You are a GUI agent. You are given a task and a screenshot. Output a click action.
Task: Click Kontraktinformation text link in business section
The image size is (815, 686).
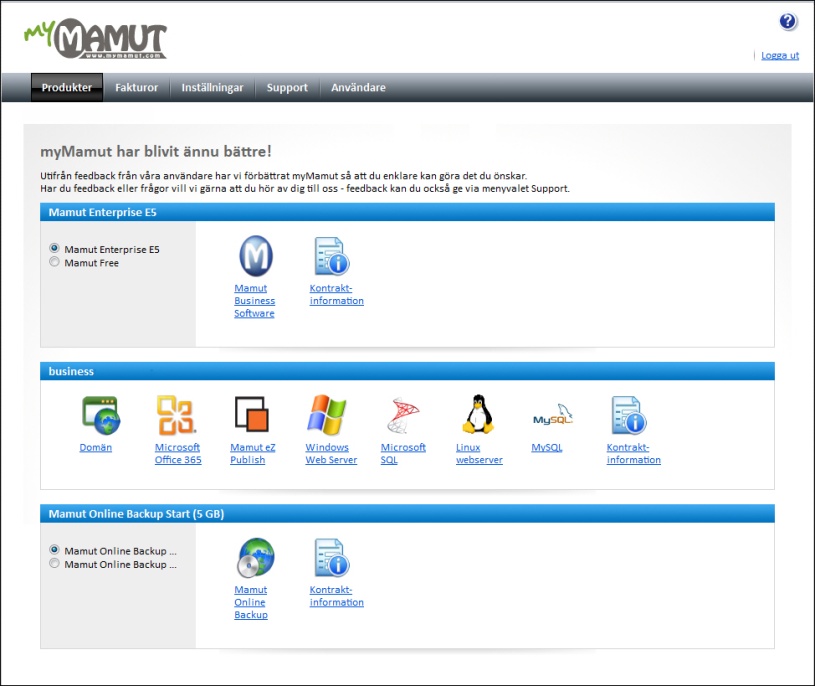point(634,453)
